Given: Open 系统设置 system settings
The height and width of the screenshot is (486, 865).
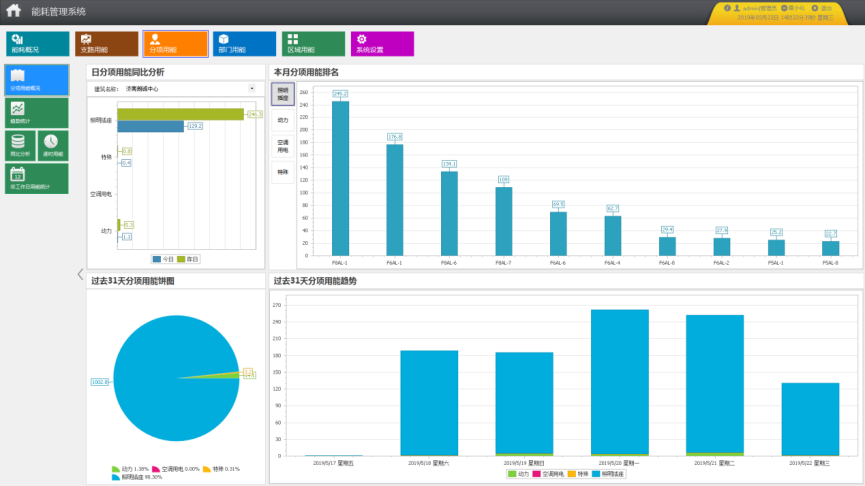Looking at the screenshot, I should pos(381,43).
